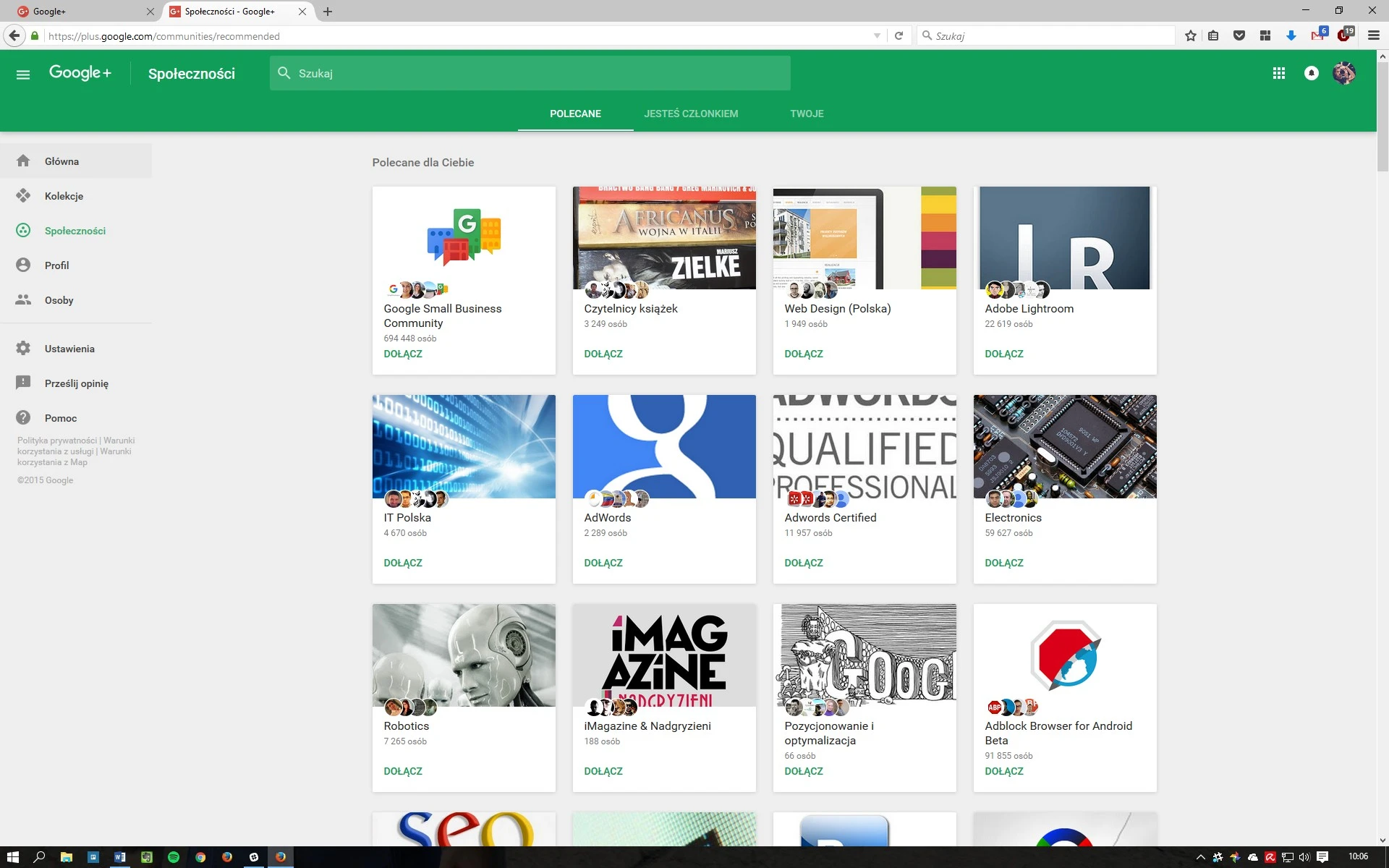1389x868 pixels.
Task: Open a new browser tab
Action: pos(328,12)
